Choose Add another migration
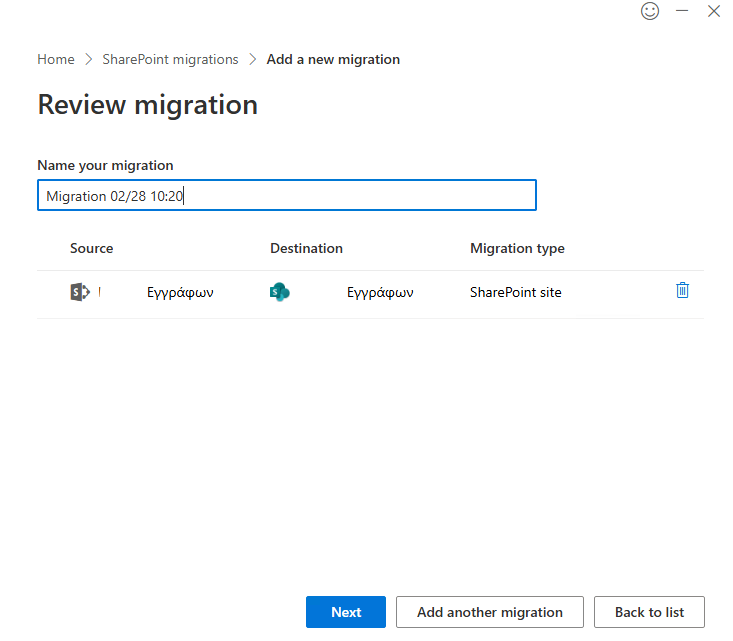Viewport: 733px width, 641px height. [x=489, y=612]
